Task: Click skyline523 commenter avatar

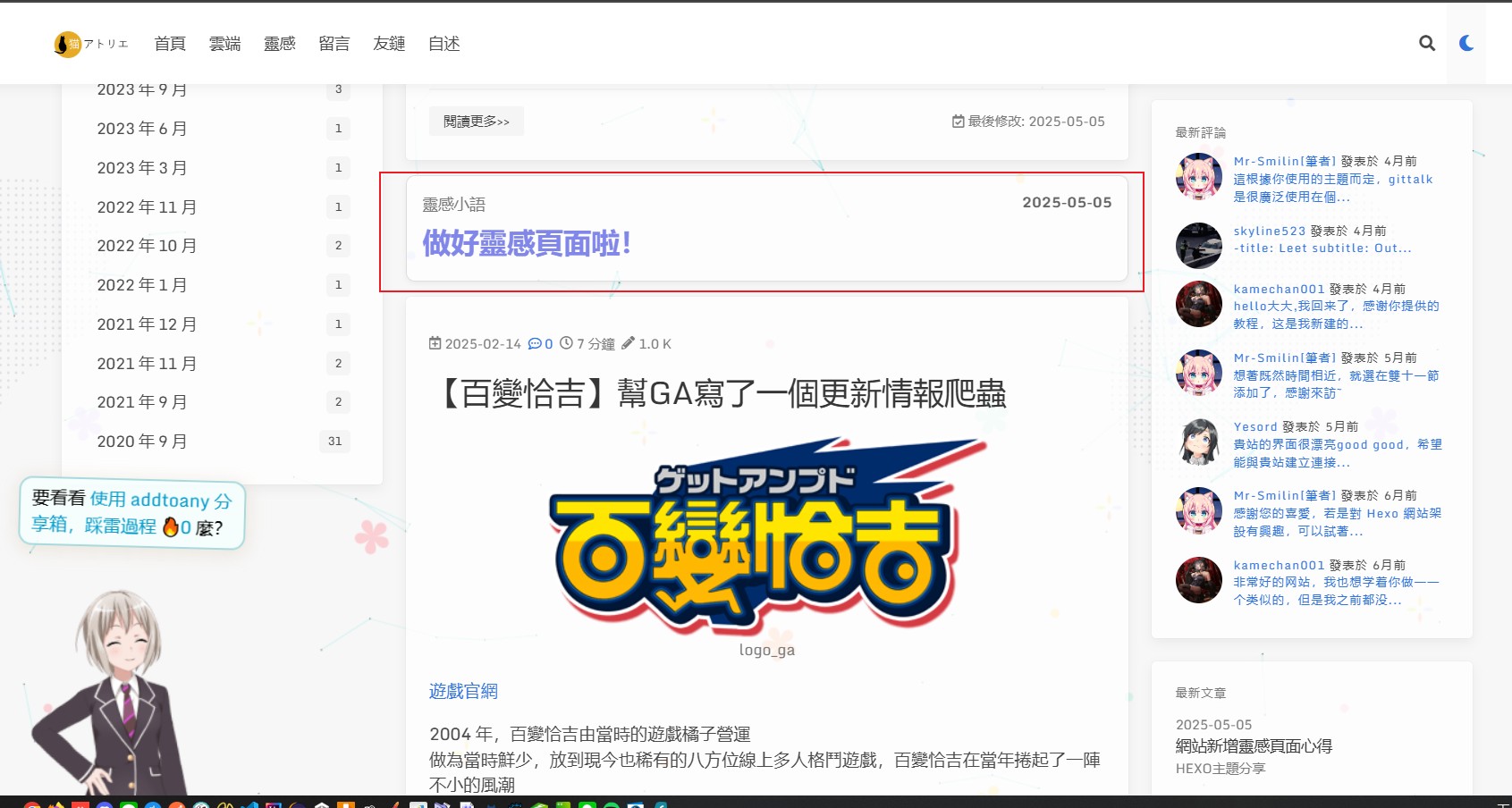Action: coord(1198,246)
